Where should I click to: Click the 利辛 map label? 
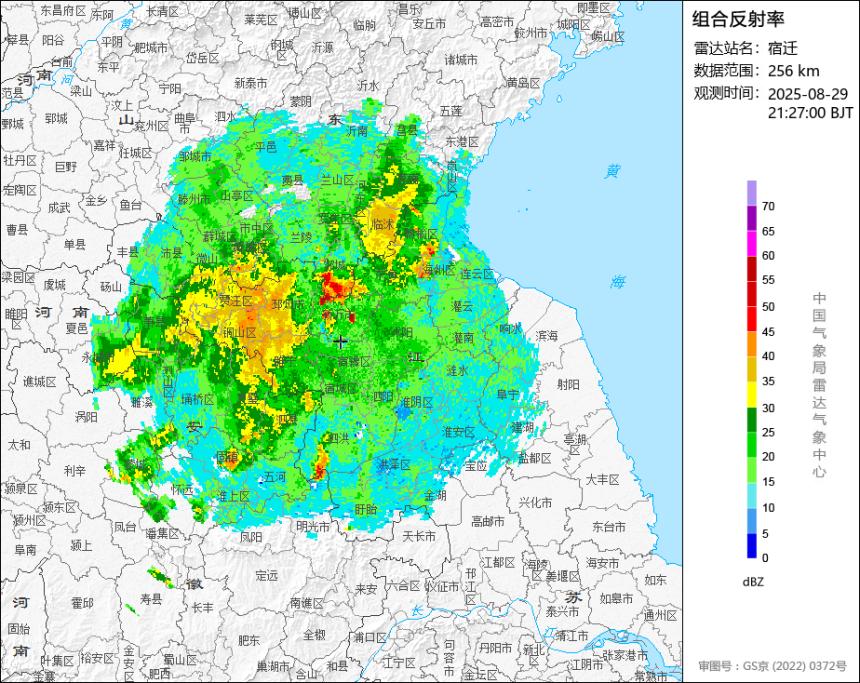[x=75, y=470]
